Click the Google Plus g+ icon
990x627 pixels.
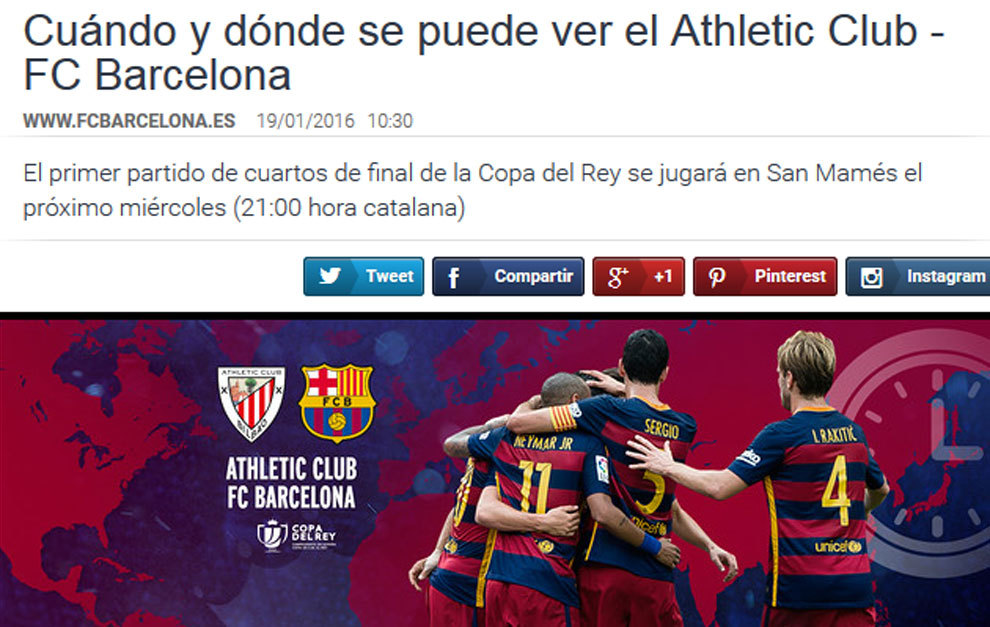point(617,277)
